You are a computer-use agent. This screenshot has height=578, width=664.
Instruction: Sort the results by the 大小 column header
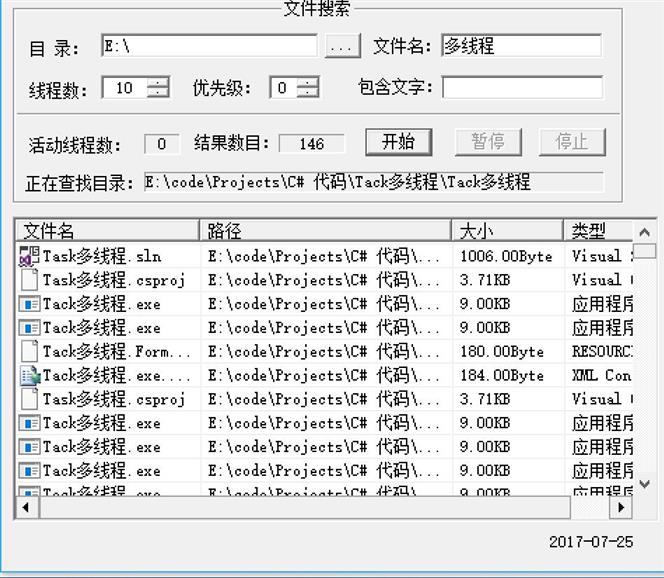click(x=506, y=231)
